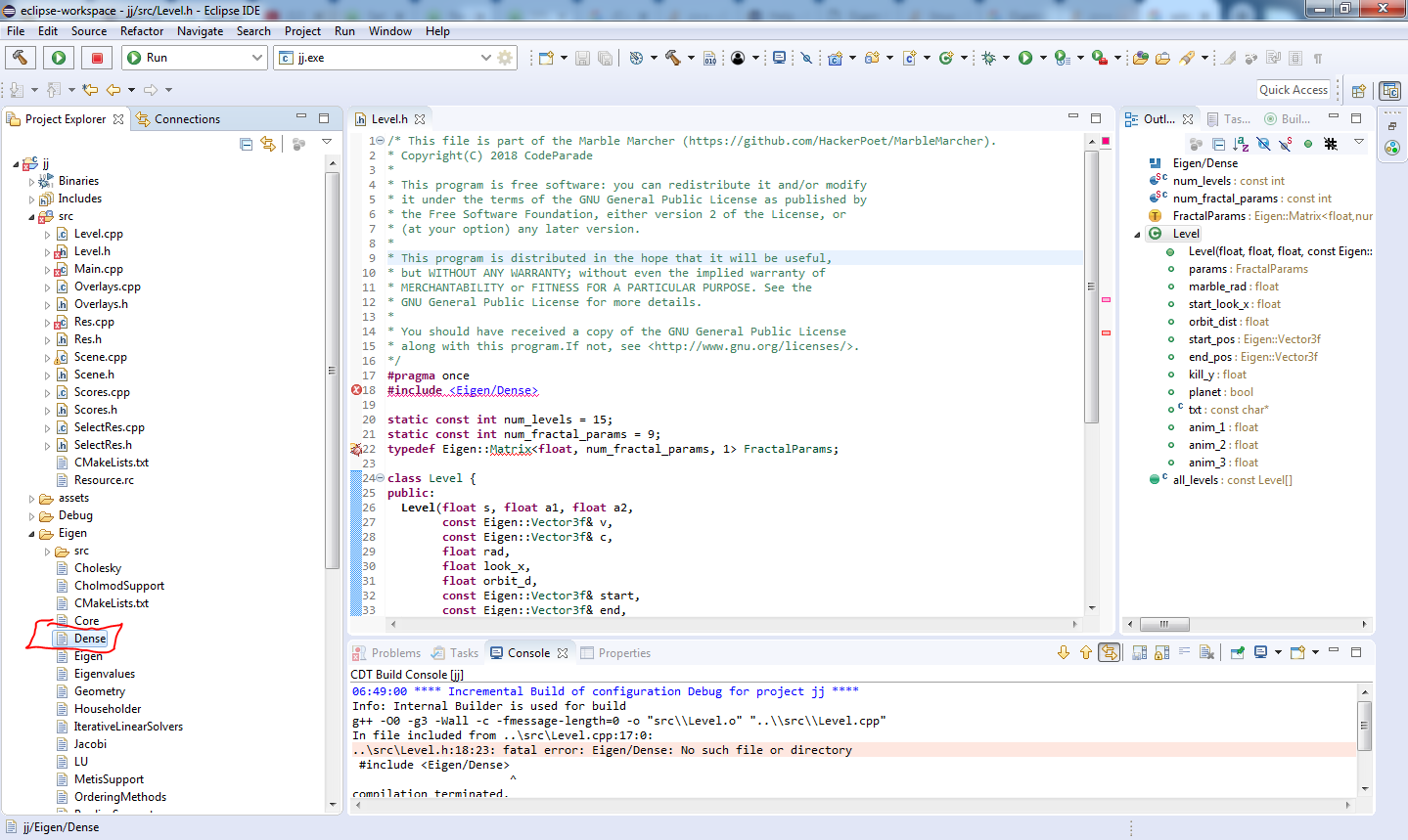1408x840 pixels.
Task: Close the Level.h editor tab
Action: click(420, 119)
